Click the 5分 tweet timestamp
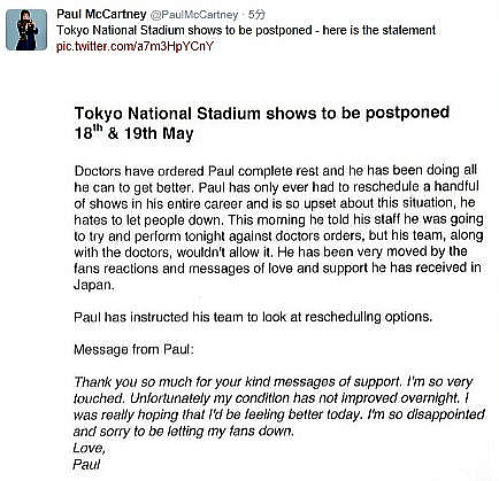 [x=257, y=15]
